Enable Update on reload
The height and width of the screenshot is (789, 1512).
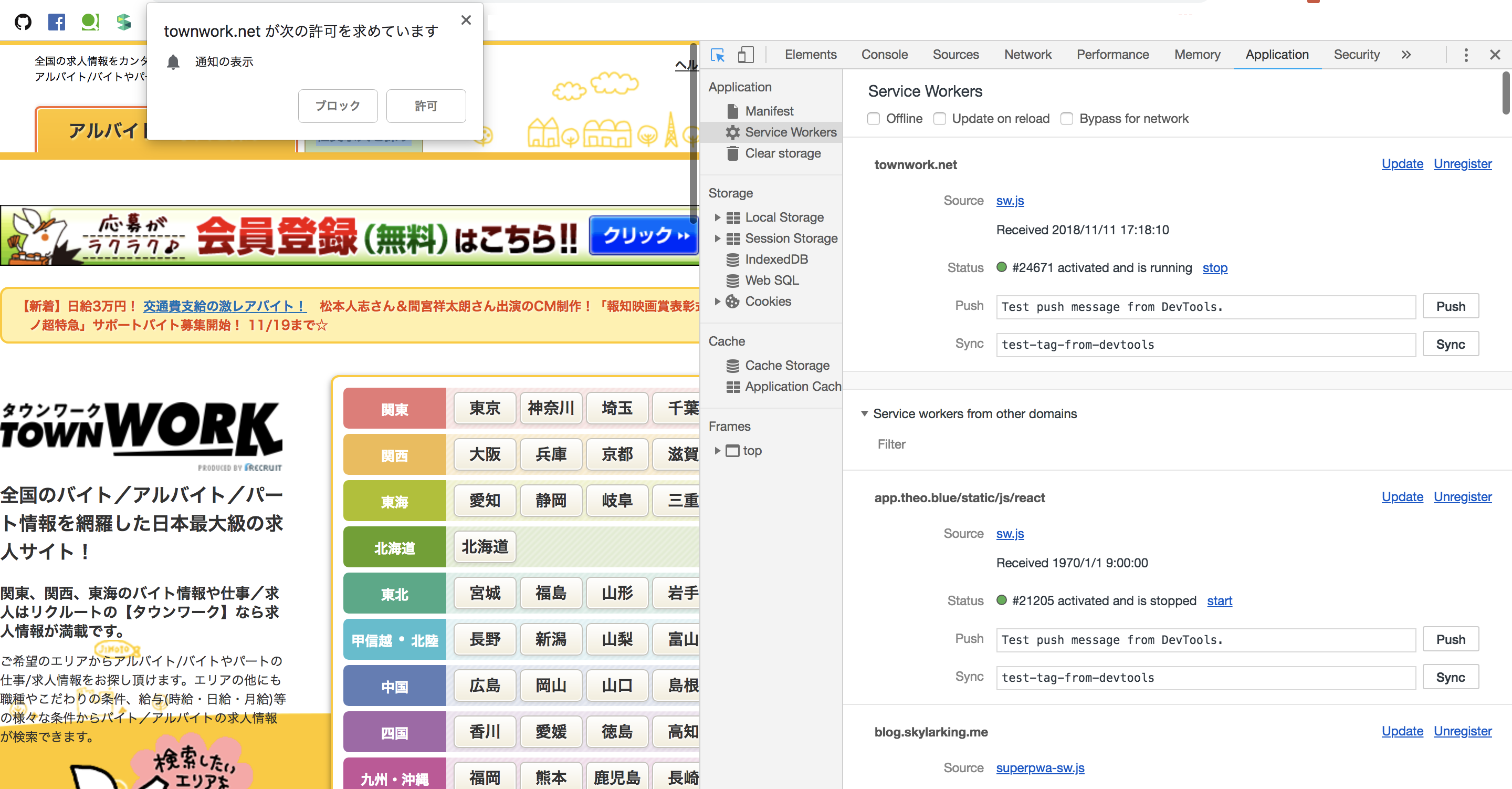point(940,118)
